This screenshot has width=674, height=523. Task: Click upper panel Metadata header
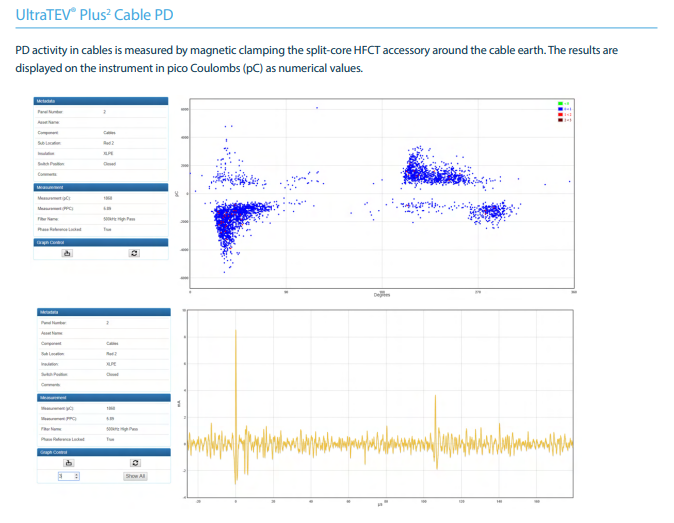(x=101, y=101)
